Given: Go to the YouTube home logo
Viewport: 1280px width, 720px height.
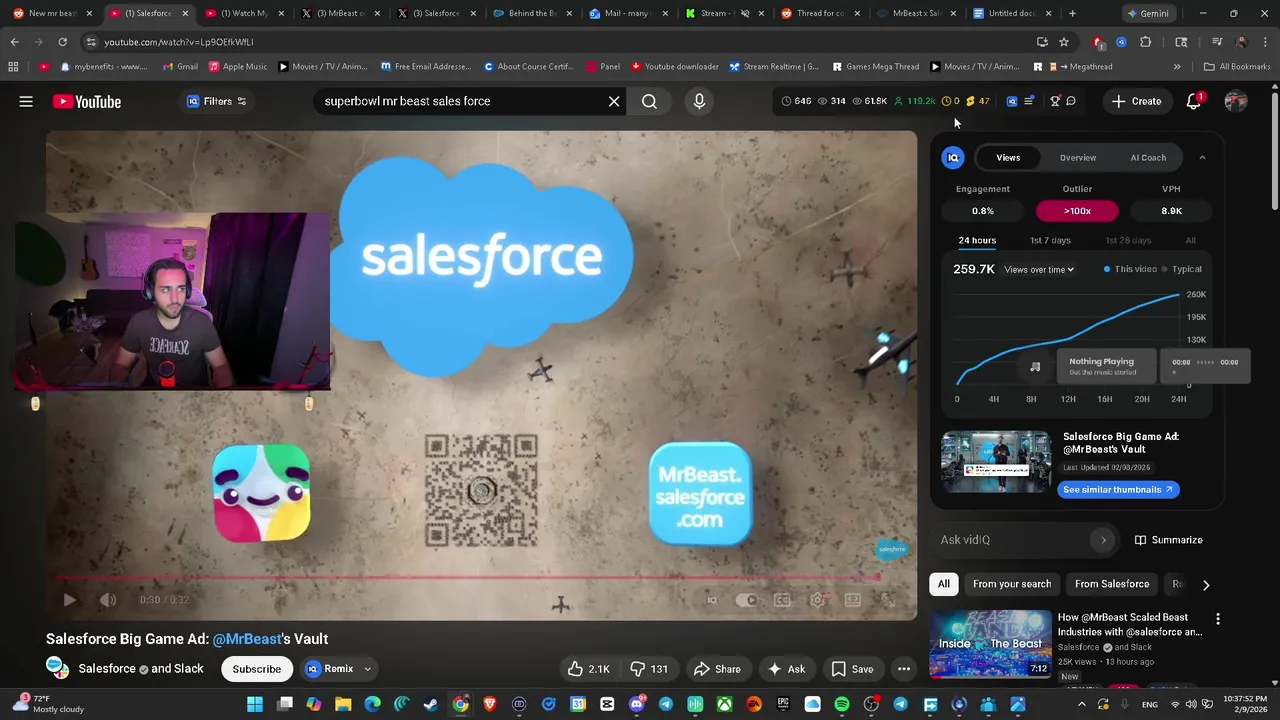Looking at the screenshot, I should (87, 101).
